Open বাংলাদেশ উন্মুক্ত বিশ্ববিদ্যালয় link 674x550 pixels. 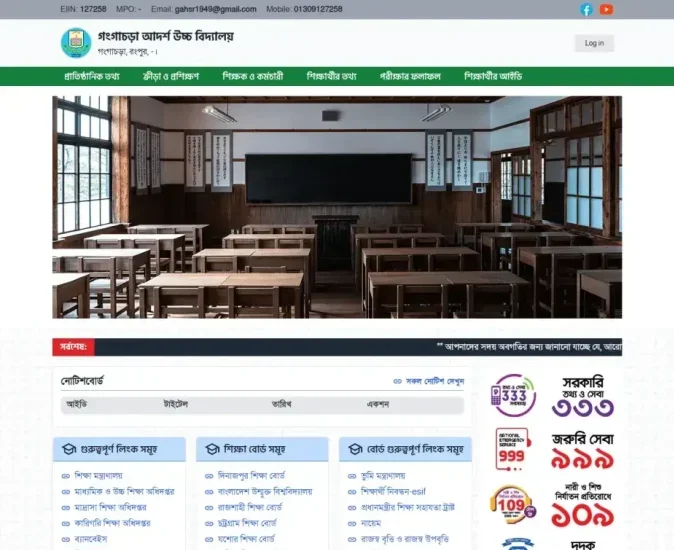(x=265, y=492)
